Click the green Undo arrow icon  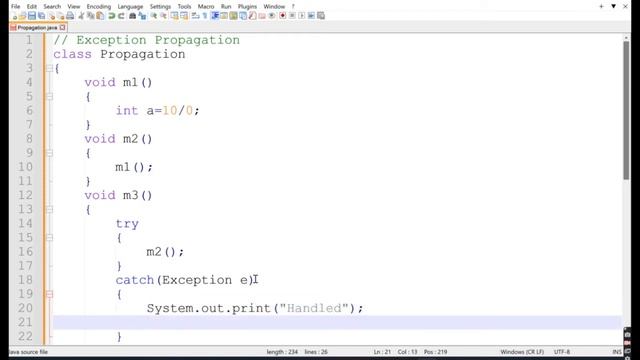pyautogui.click(x=112, y=16)
